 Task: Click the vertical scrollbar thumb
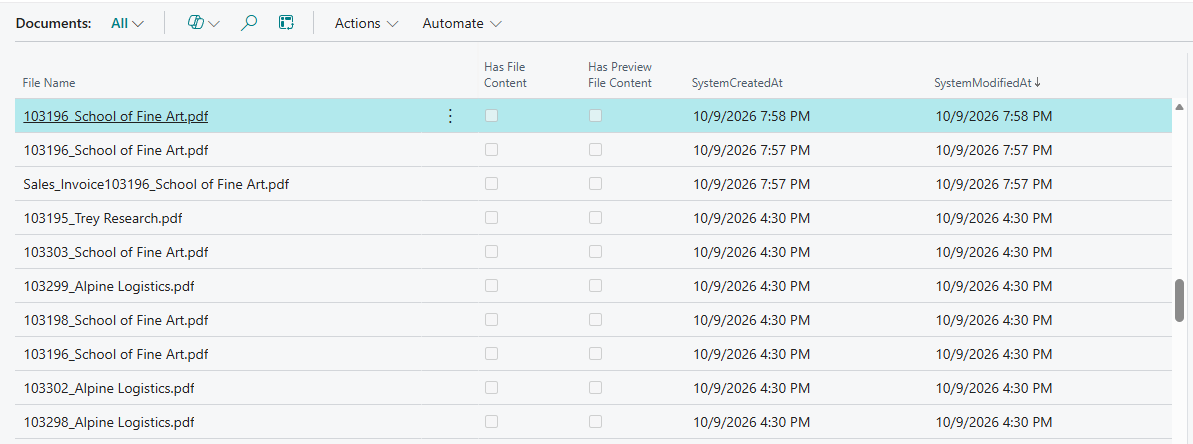pyautogui.click(x=1179, y=300)
